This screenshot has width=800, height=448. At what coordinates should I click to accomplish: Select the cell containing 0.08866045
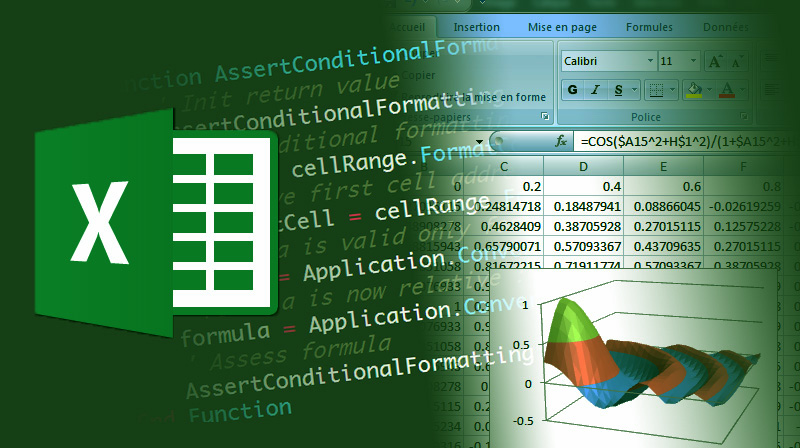point(663,206)
